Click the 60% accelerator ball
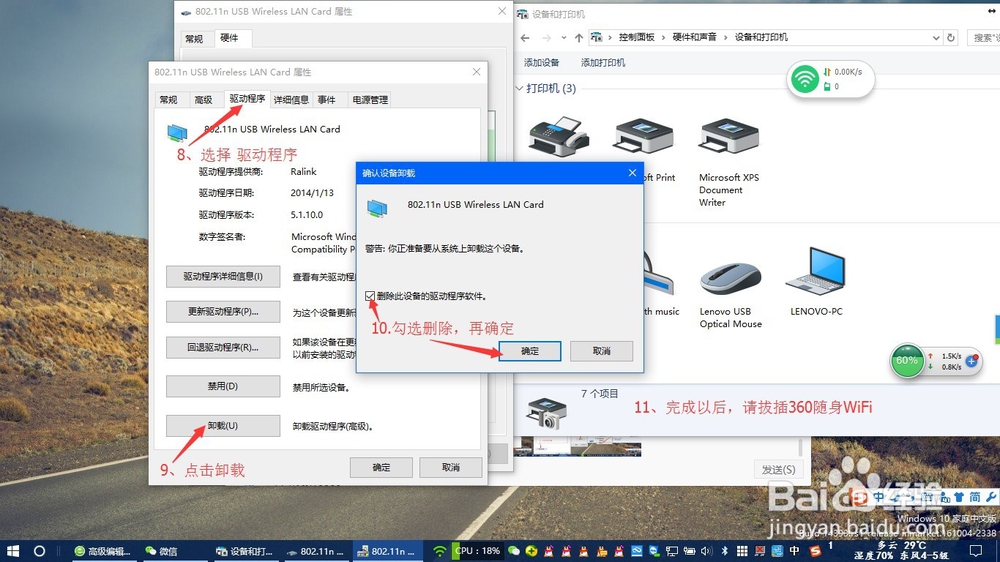The image size is (1000, 562). click(907, 361)
